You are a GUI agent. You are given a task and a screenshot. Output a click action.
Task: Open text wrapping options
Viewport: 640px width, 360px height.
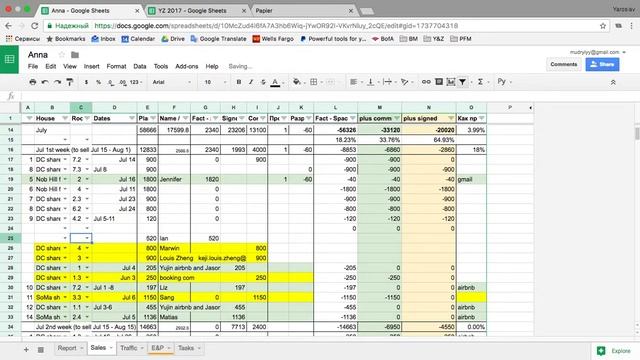[x=387, y=82]
